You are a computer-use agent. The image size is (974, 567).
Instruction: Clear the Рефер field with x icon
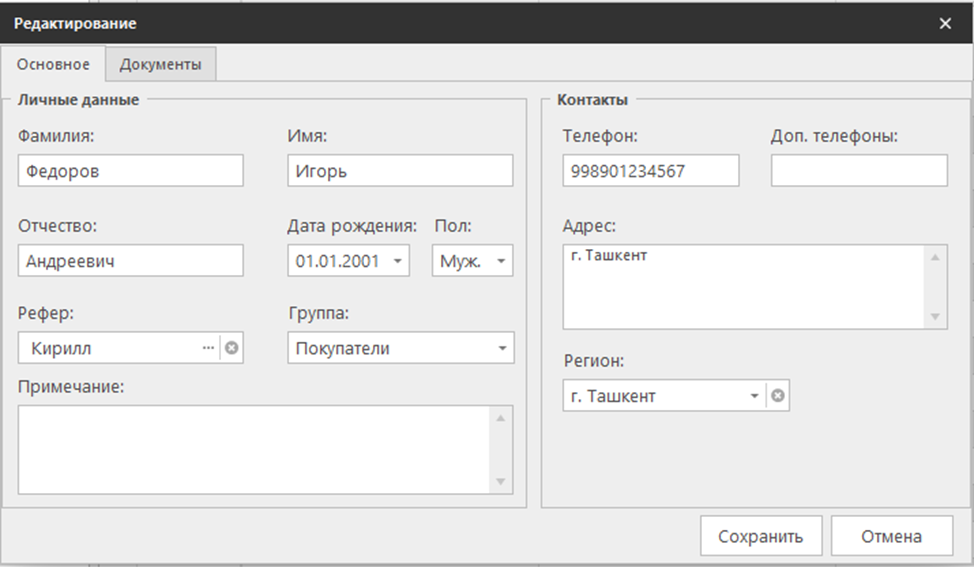coord(232,348)
